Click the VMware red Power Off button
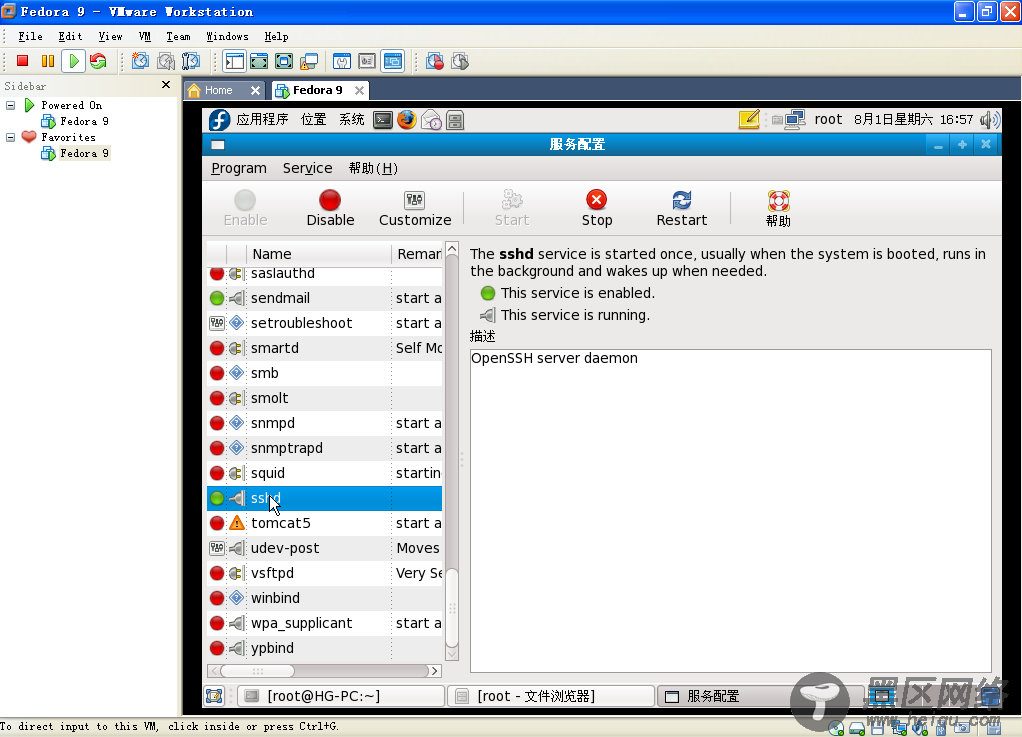The width and height of the screenshot is (1022, 737). 22,61
